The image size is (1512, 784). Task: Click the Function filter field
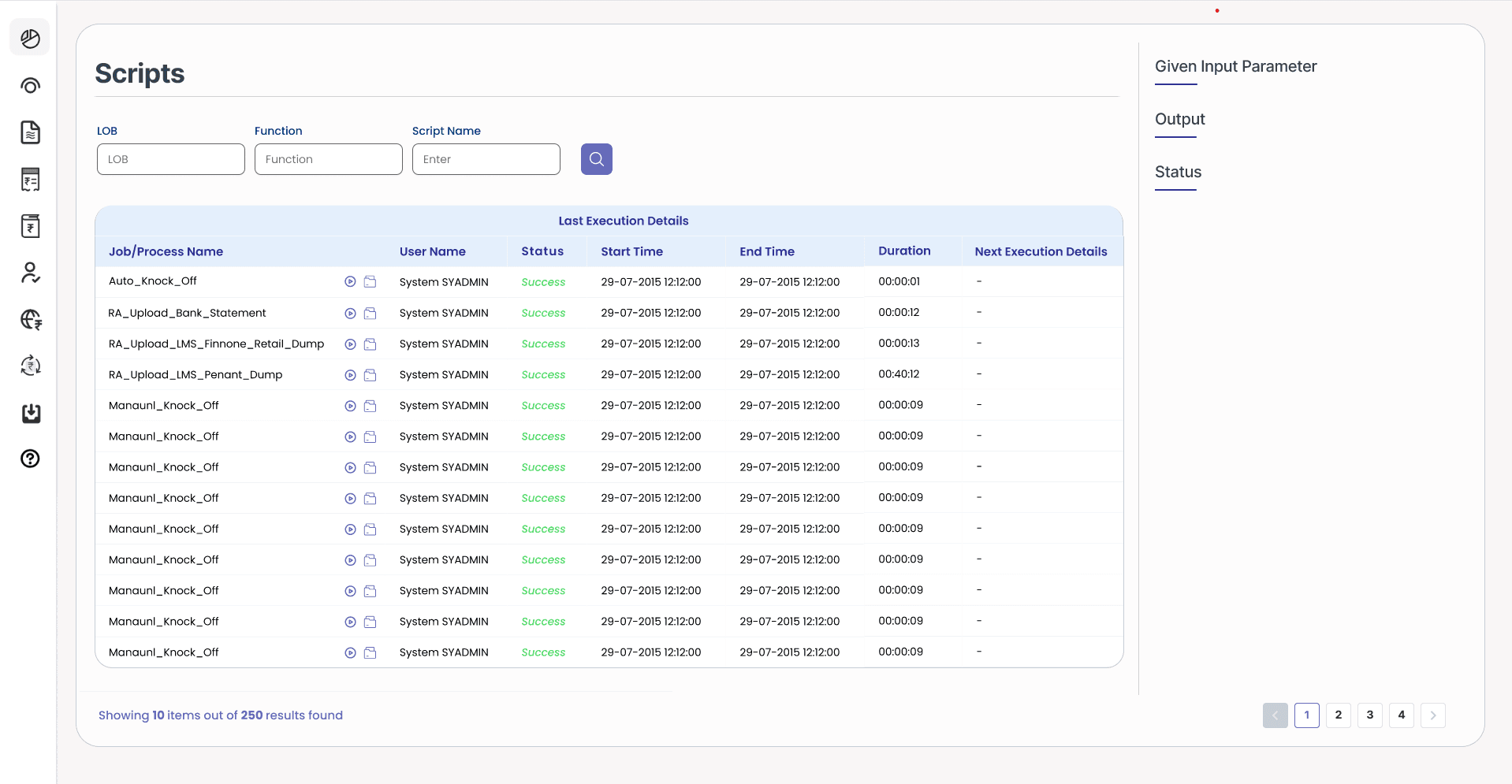coord(328,159)
